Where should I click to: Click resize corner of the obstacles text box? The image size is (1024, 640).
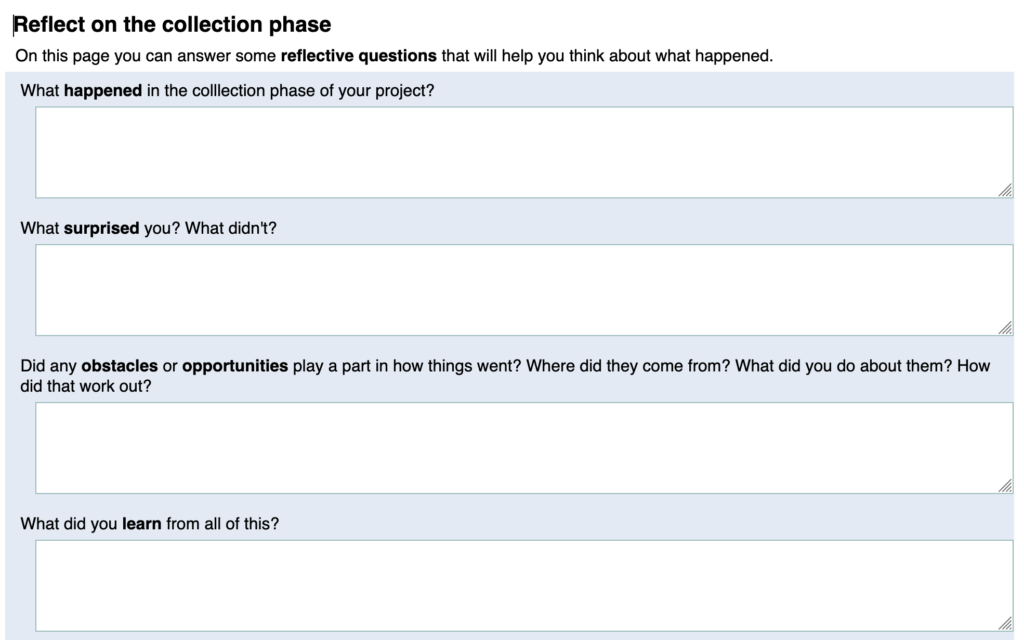point(1005,486)
